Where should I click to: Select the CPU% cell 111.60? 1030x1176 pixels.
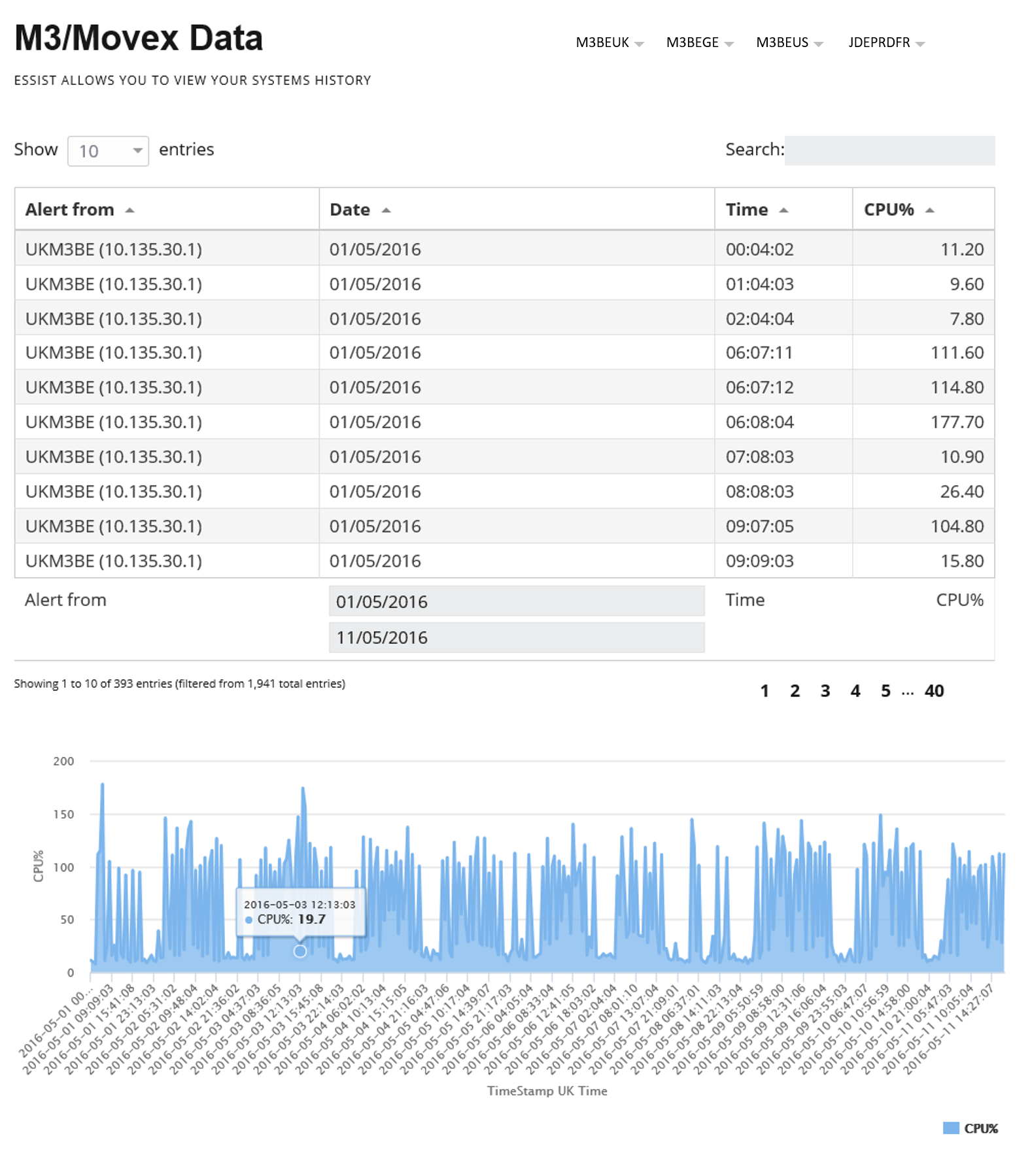pos(923,353)
